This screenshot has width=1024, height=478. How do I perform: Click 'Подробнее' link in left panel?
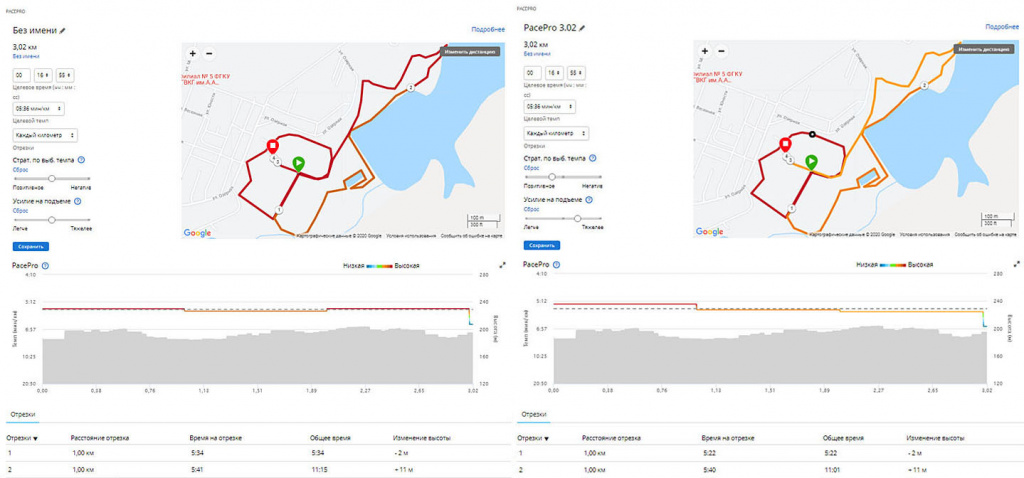point(488,29)
